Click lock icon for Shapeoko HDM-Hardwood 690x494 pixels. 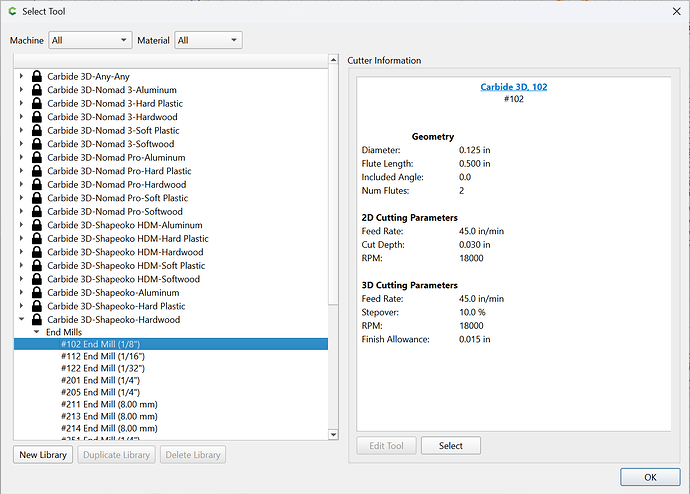37,252
